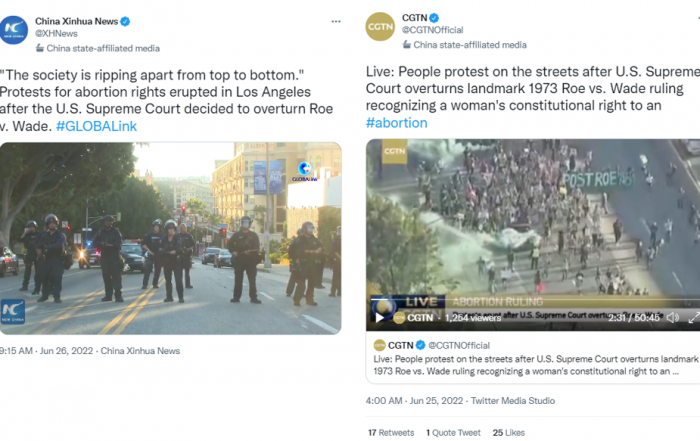Click the 9:15 AM Jun 26, 2022 timestamp
This screenshot has width=700, height=441.
click(x=46, y=351)
